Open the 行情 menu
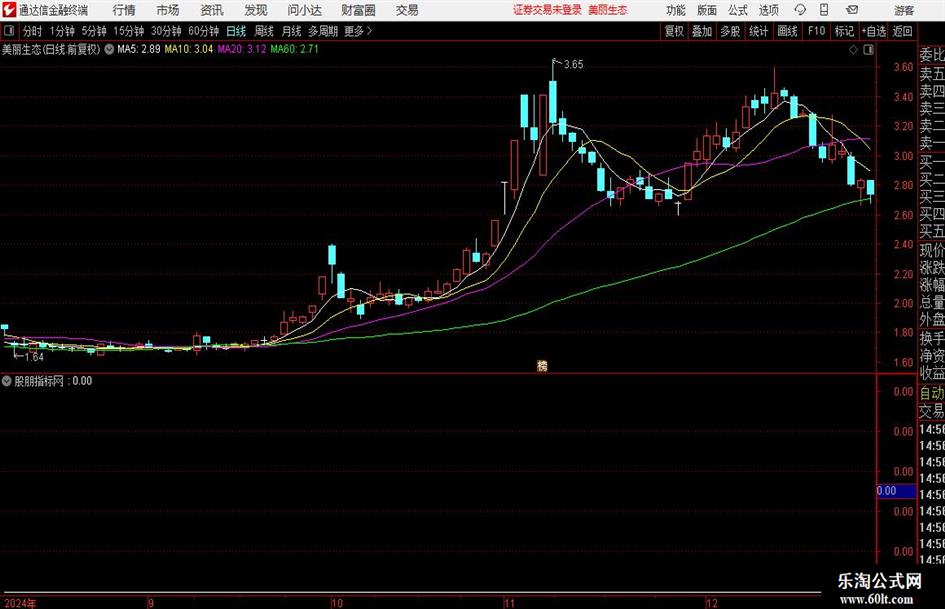 coord(124,10)
